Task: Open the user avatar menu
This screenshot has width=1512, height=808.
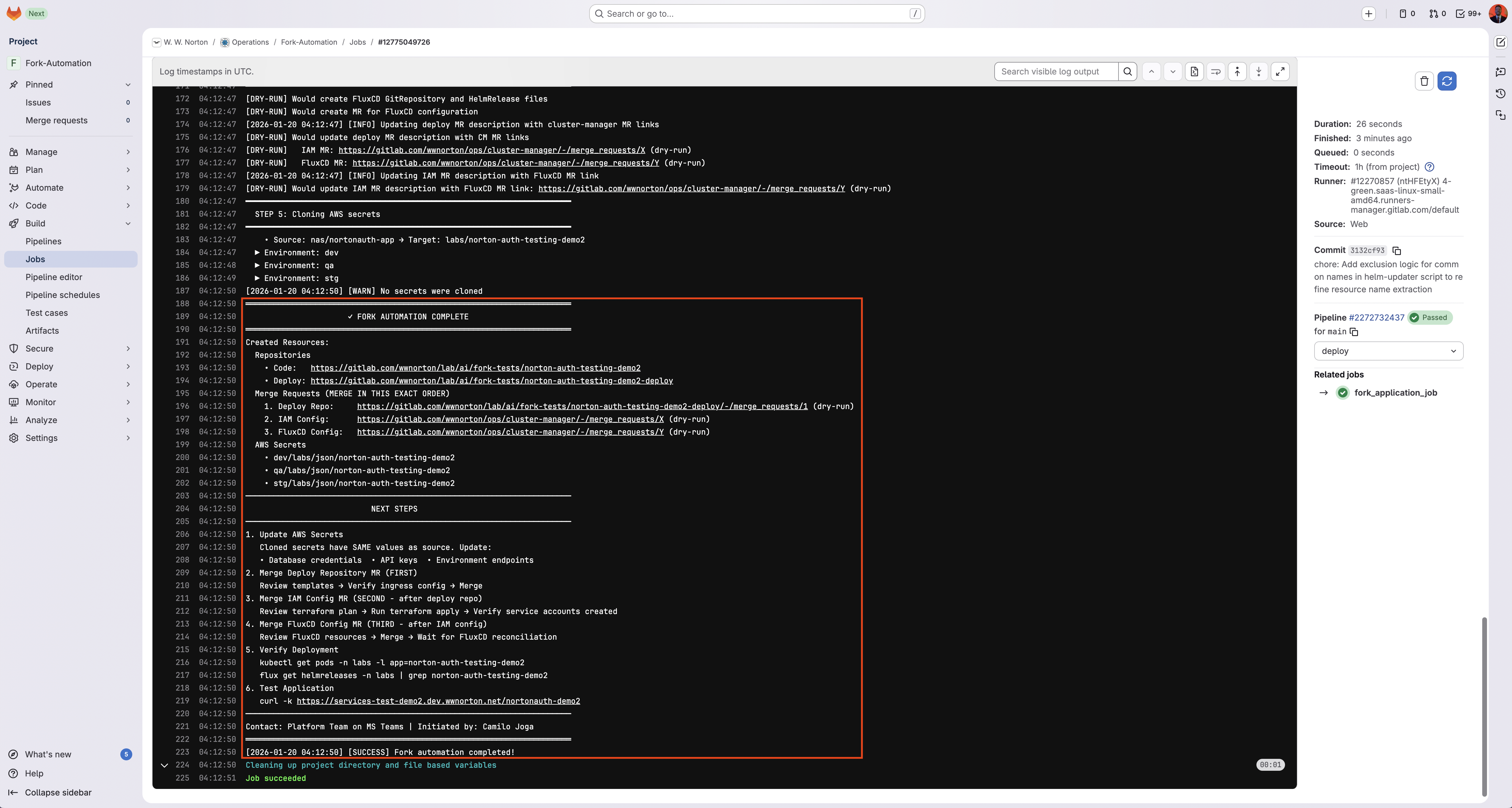Action: point(1498,13)
